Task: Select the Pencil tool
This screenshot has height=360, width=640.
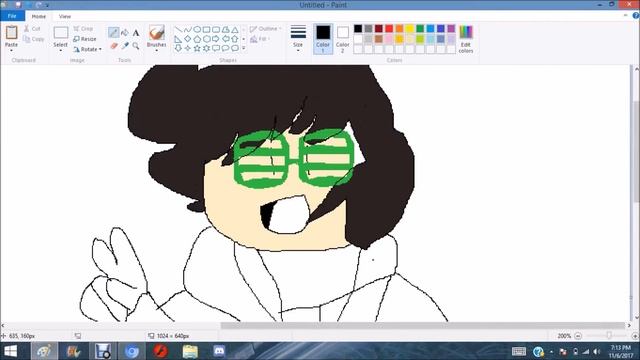Action: (113, 32)
